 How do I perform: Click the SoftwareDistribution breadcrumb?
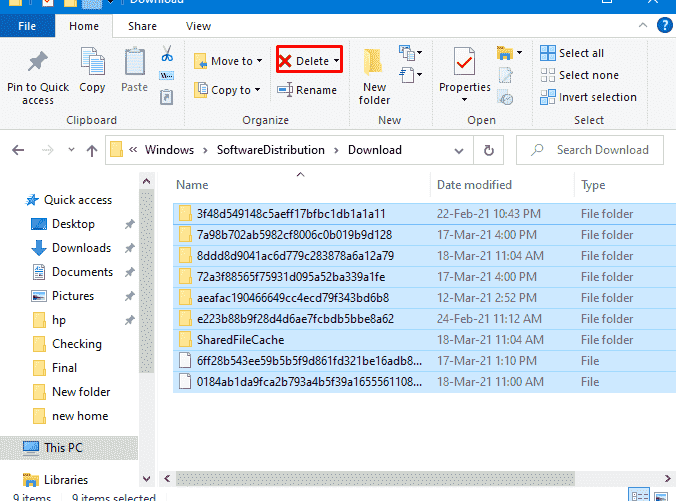coord(271,150)
